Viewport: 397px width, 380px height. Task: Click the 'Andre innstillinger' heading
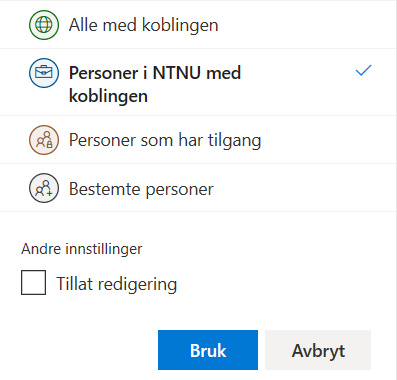(x=82, y=249)
